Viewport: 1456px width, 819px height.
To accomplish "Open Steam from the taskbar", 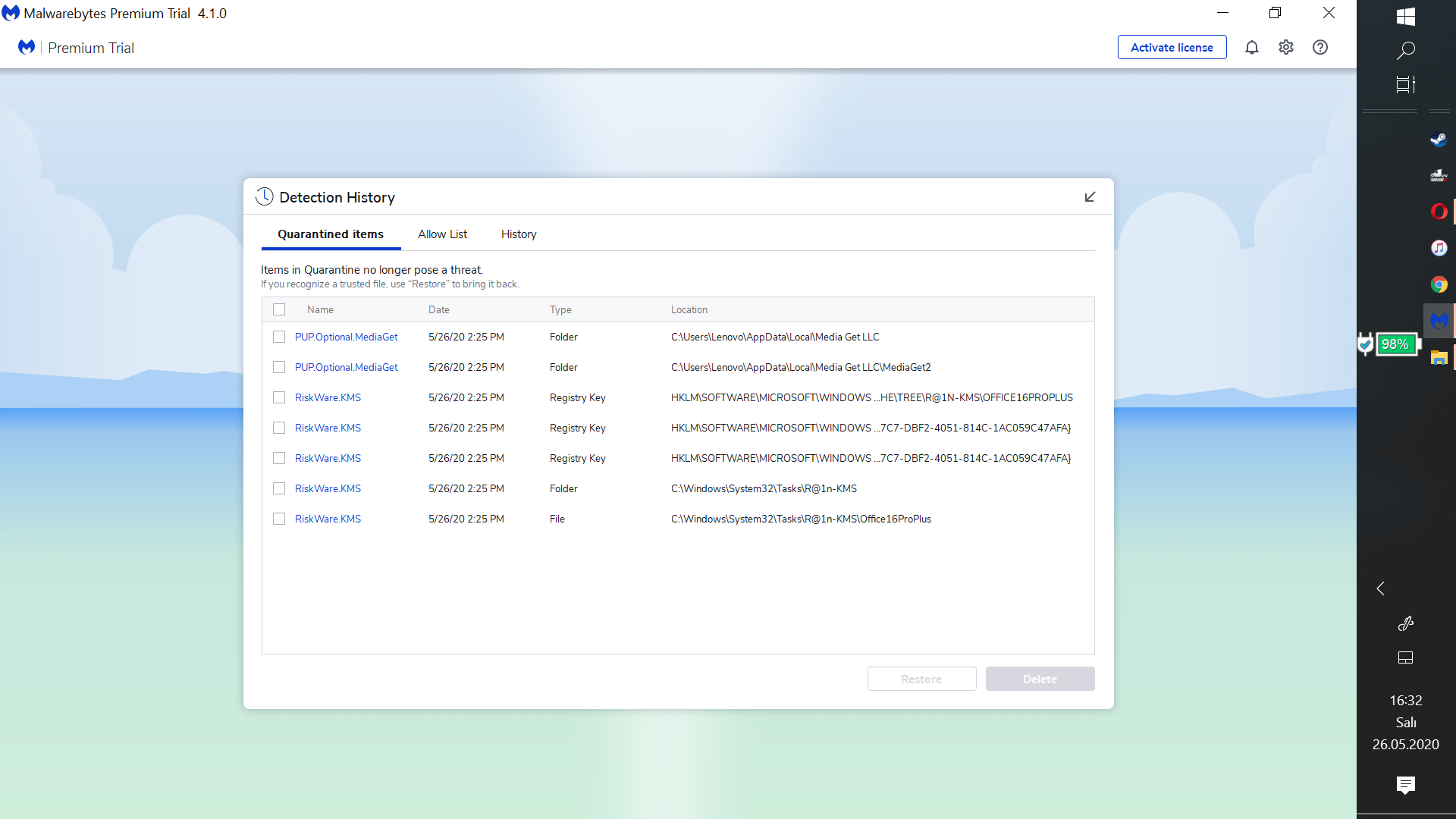I will pos(1438,140).
